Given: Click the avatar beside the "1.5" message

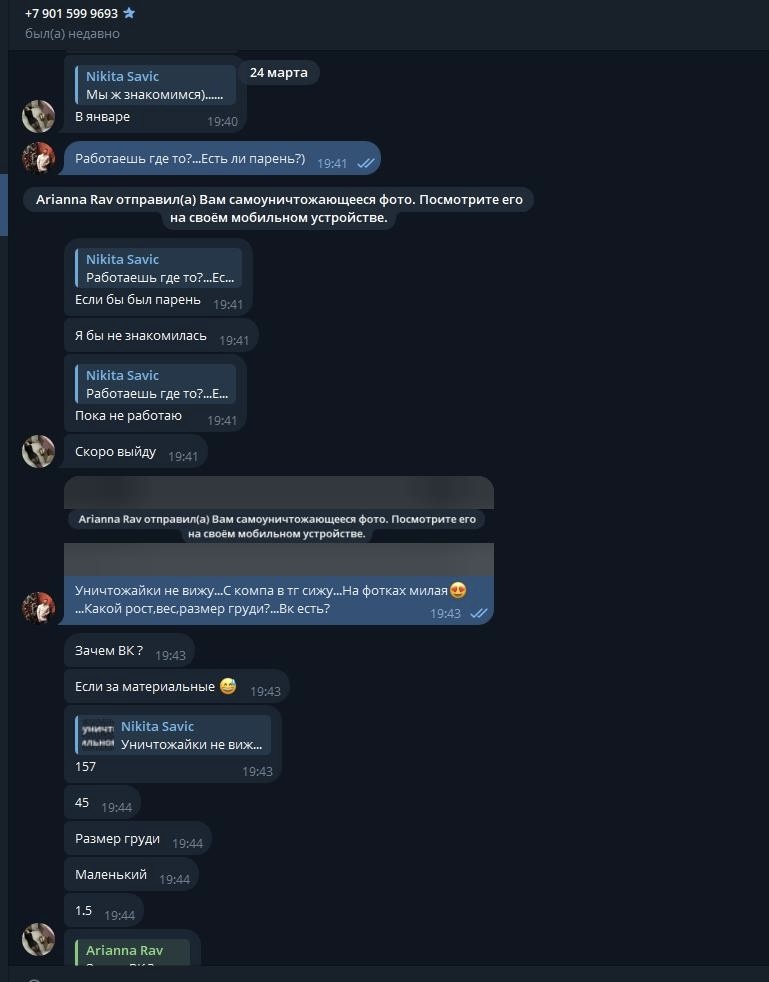Looking at the screenshot, I should coord(39,939).
